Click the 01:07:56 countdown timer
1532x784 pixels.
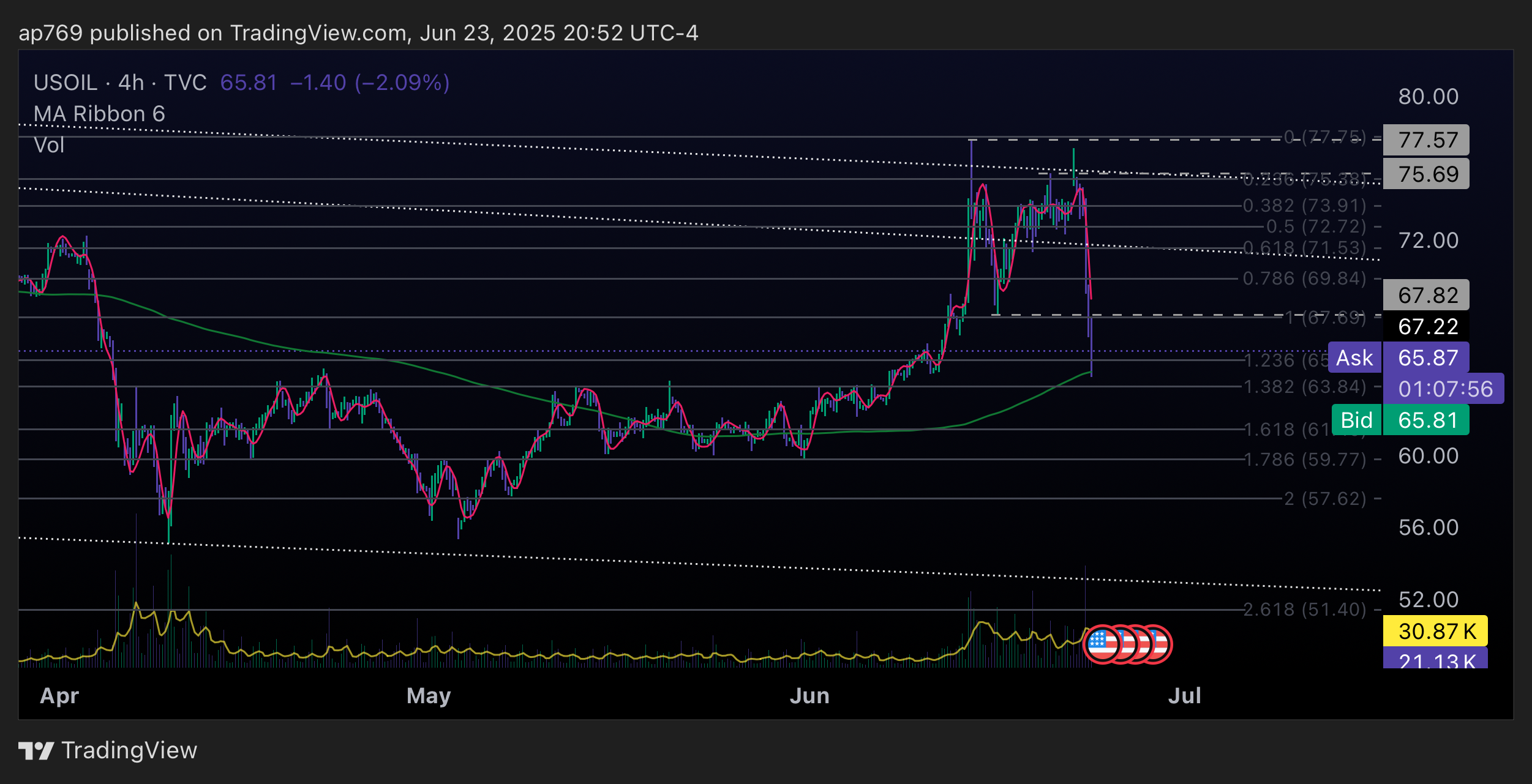[x=1444, y=389]
